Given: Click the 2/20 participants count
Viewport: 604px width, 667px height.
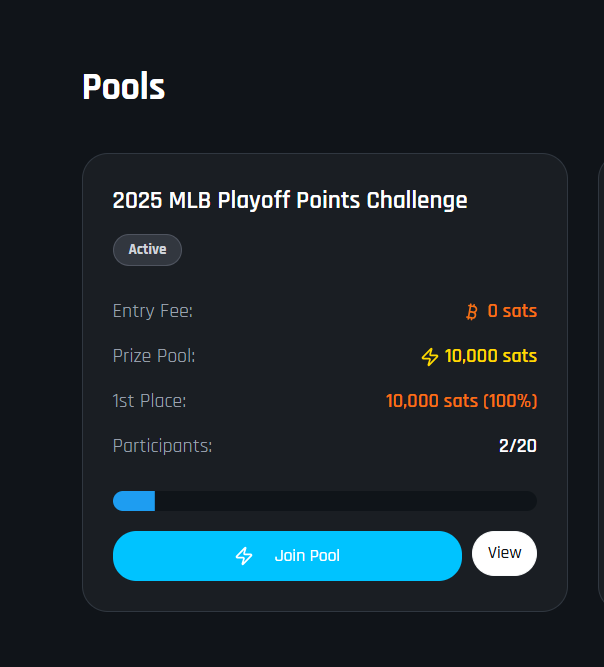Looking at the screenshot, I should 518,446.
